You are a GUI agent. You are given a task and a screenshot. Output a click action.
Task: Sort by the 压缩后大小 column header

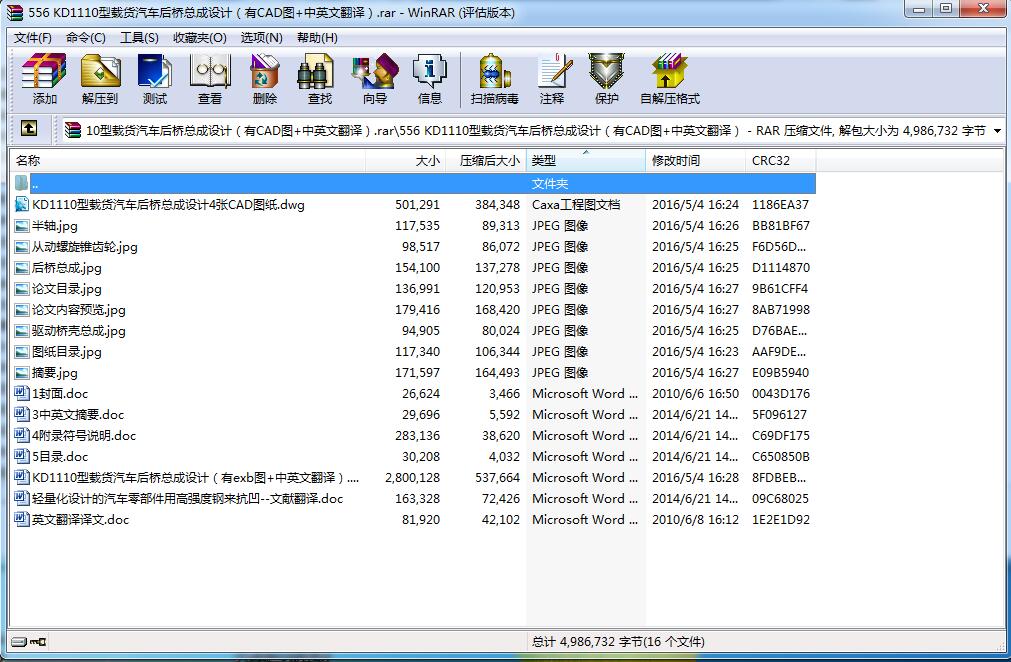tap(486, 161)
